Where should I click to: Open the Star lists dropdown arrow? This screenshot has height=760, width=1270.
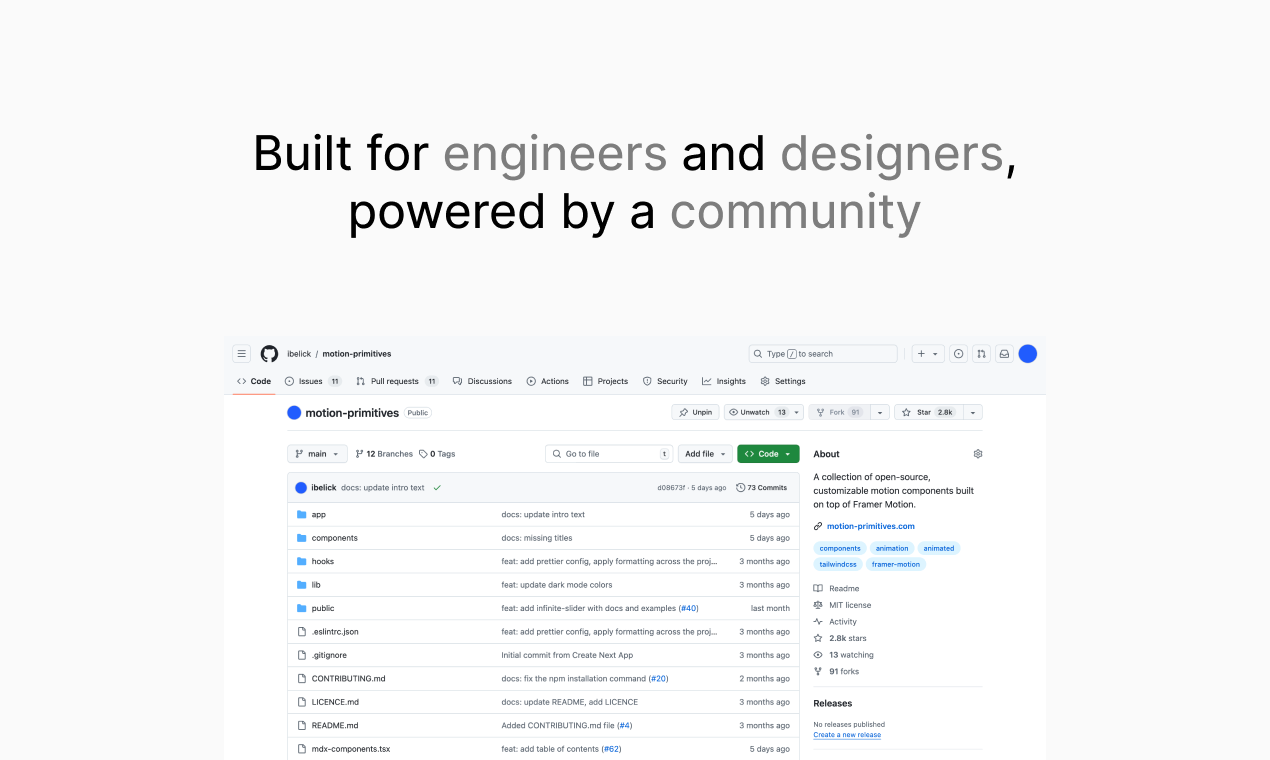973,412
